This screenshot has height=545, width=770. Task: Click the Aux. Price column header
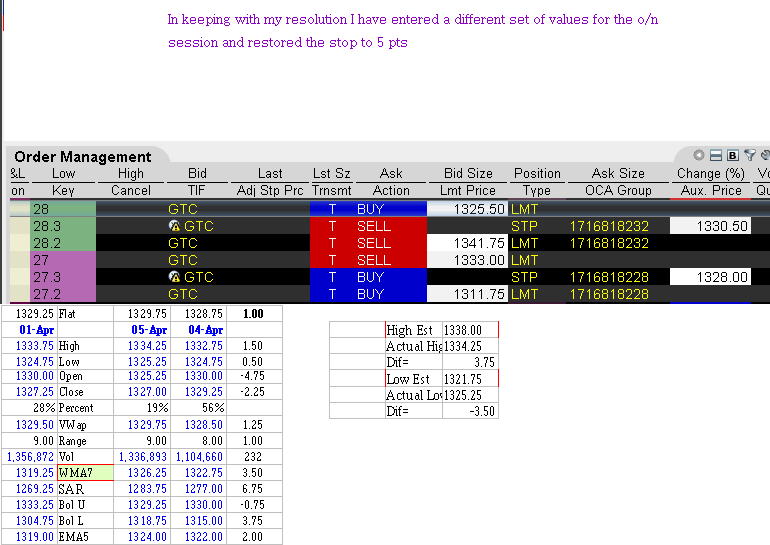tap(711, 191)
